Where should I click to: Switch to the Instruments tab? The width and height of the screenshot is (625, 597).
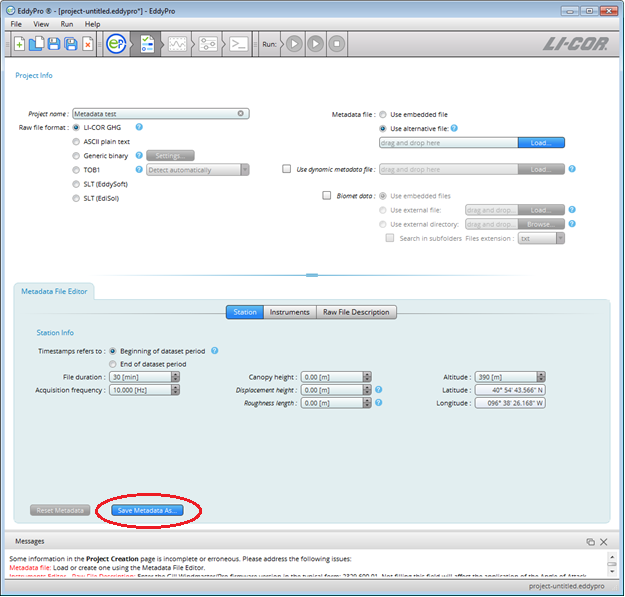[289, 312]
